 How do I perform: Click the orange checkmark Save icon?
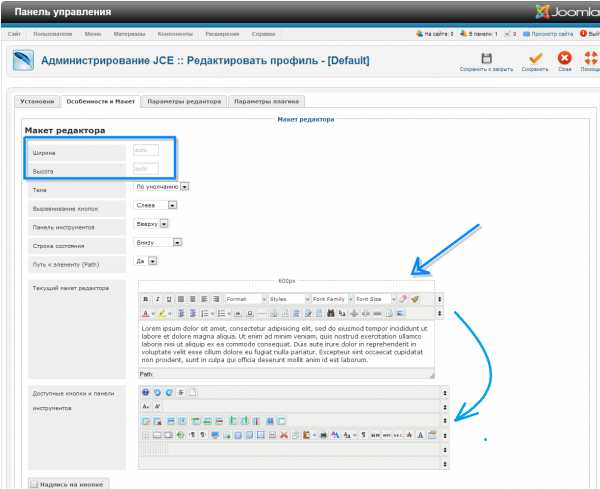(535, 59)
